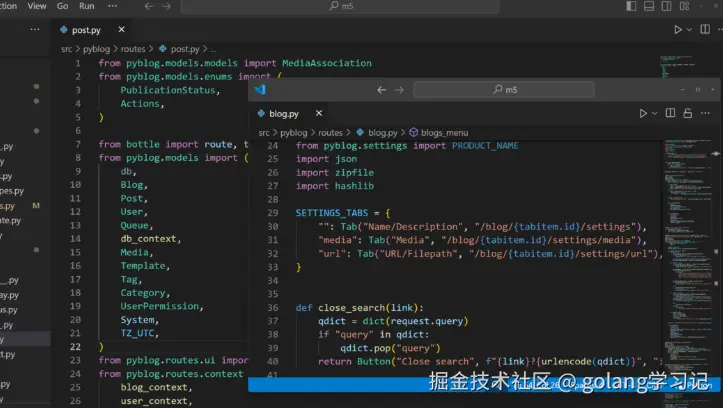Click search box m5 in post.py window
The height and width of the screenshot is (408, 723).
(x=340, y=6)
